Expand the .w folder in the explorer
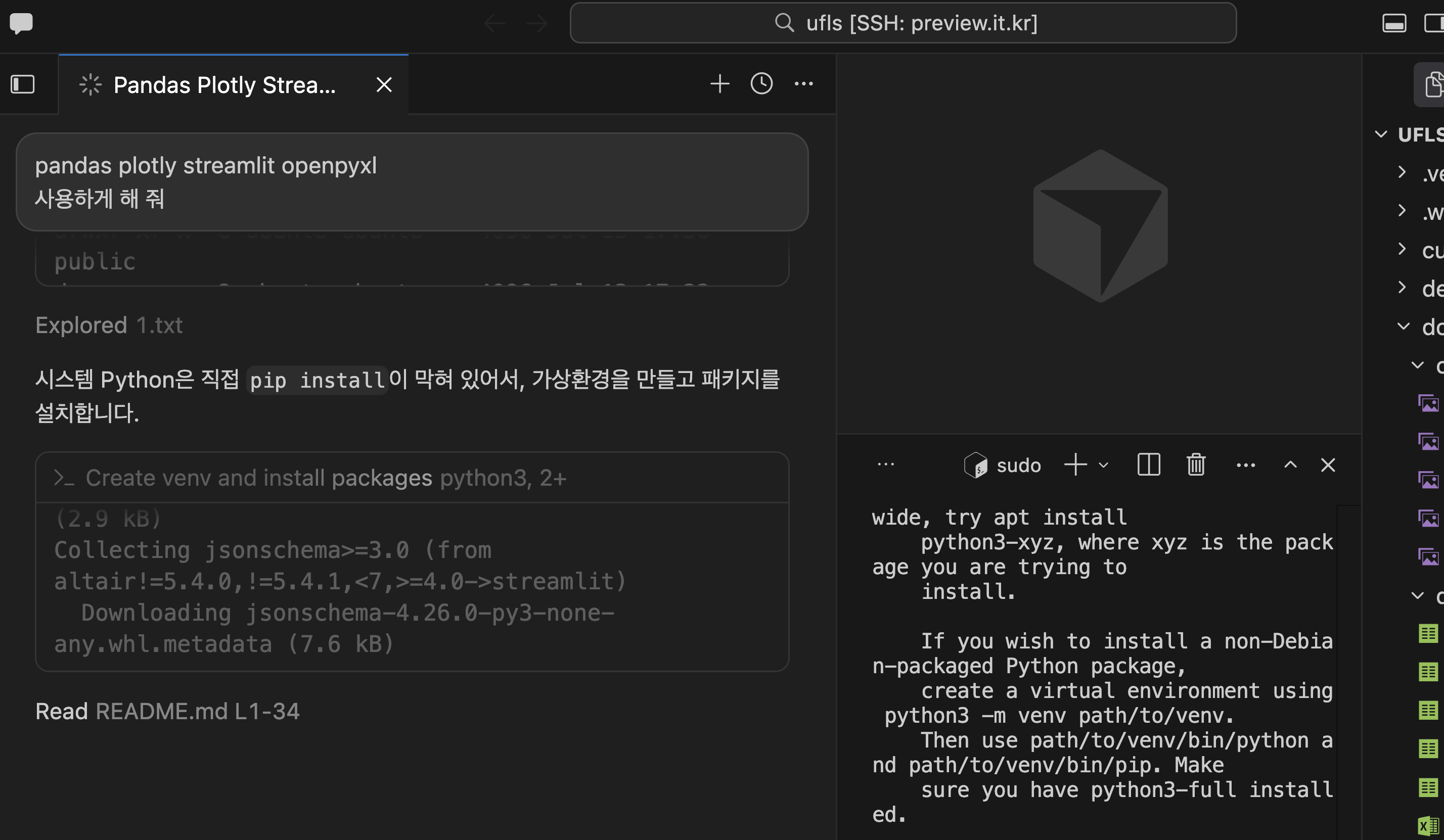This screenshot has width=1444, height=840. 1402,211
